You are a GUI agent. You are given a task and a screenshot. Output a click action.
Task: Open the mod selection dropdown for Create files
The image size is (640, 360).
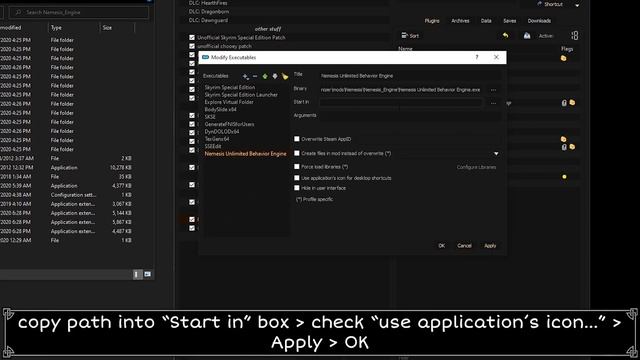(x=496, y=154)
